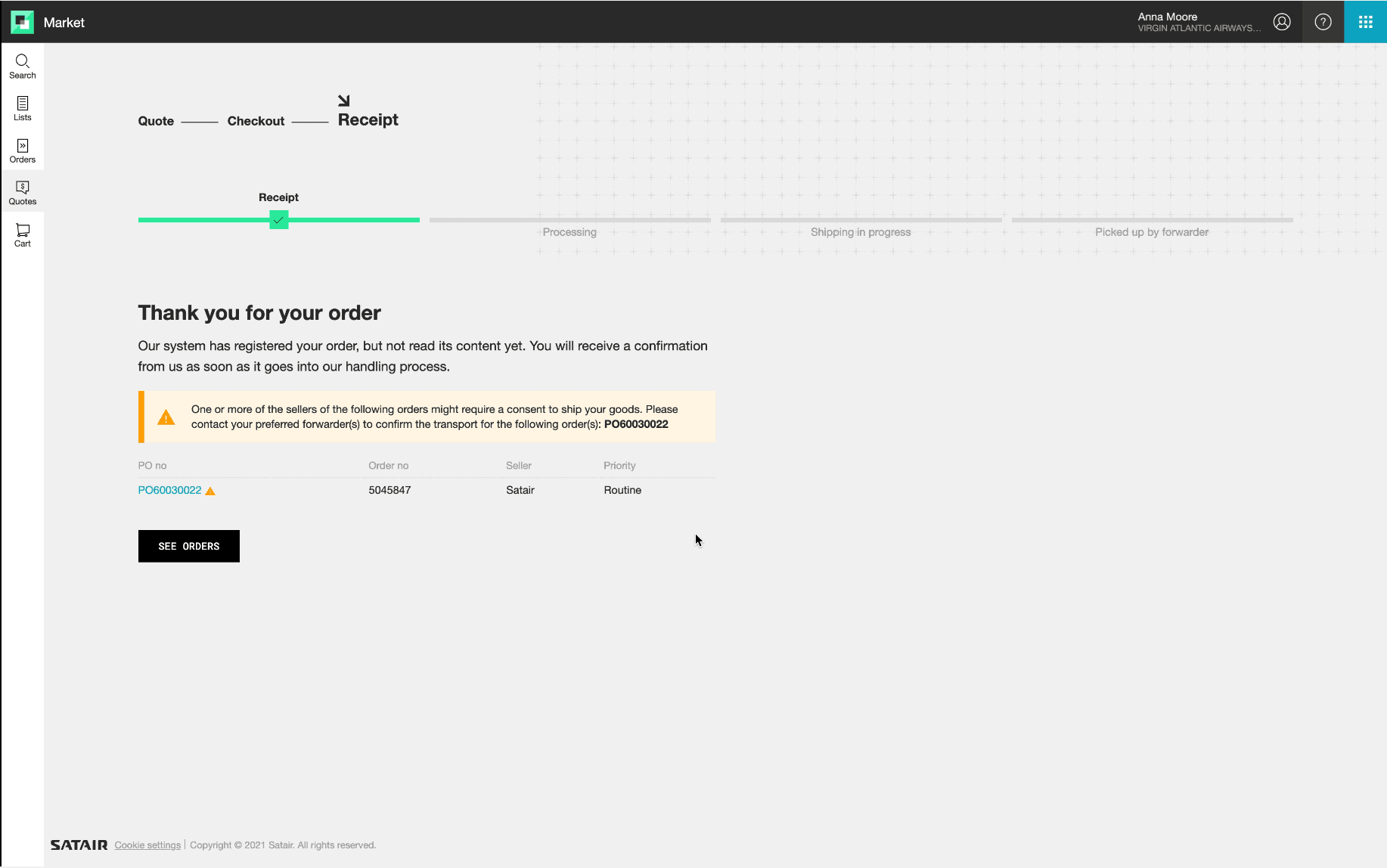The image size is (1387, 868).
Task: Click the bold PO60030022 in warning banner
Action: pos(636,424)
